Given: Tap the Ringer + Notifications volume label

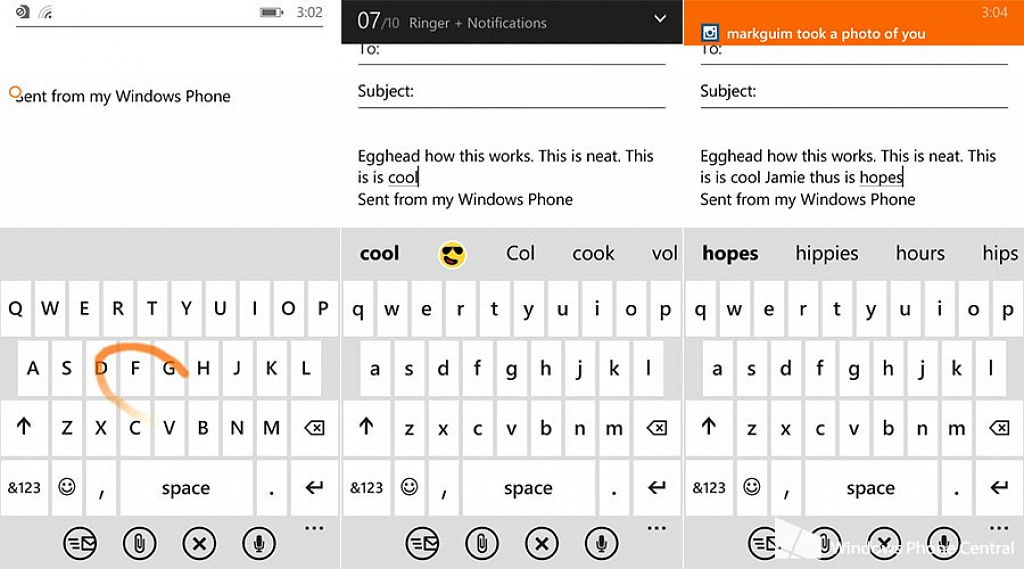Looking at the screenshot, I should tap(477, 23).
